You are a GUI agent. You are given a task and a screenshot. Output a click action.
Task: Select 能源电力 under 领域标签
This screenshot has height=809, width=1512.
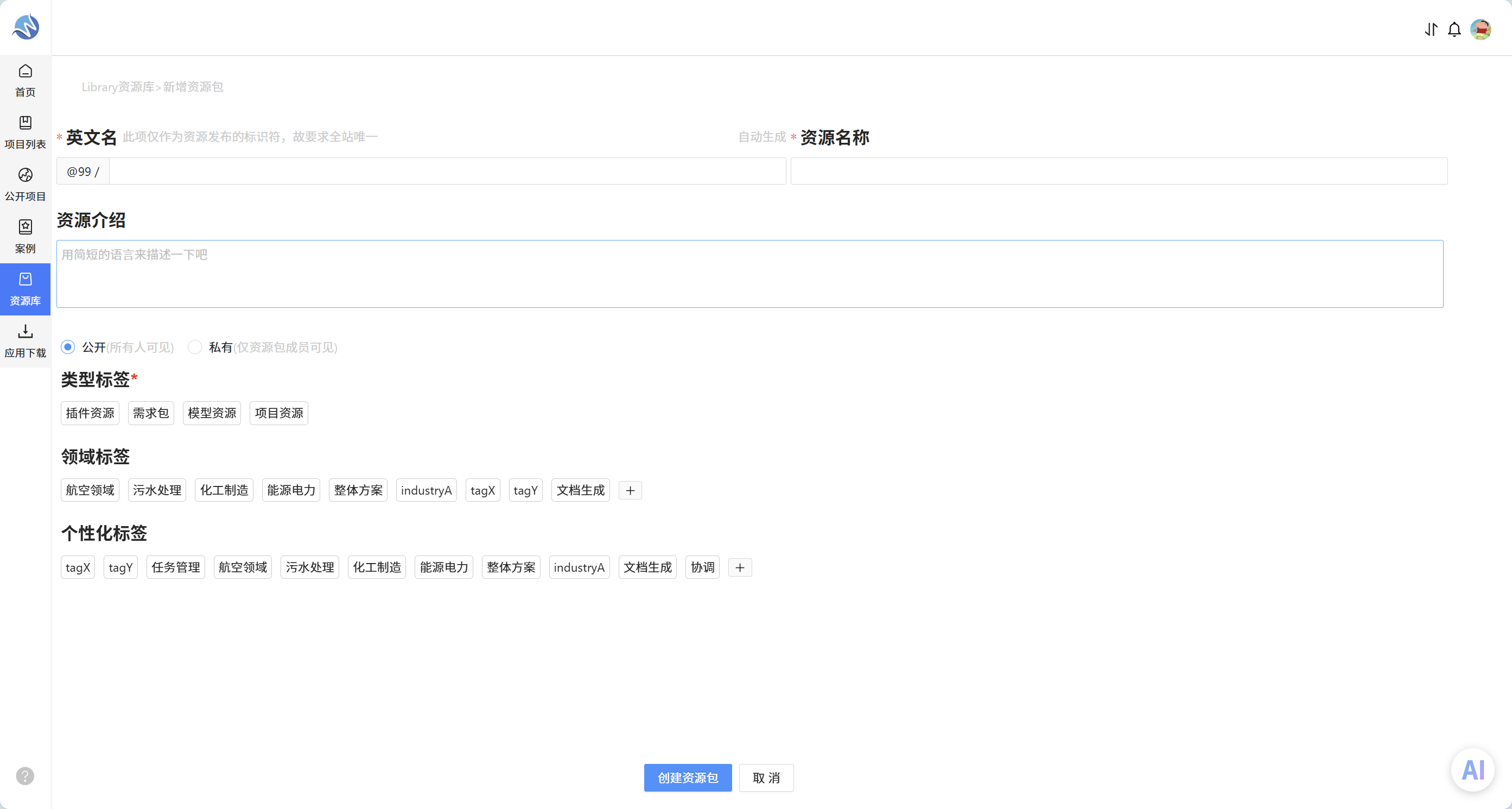[291, 490]
